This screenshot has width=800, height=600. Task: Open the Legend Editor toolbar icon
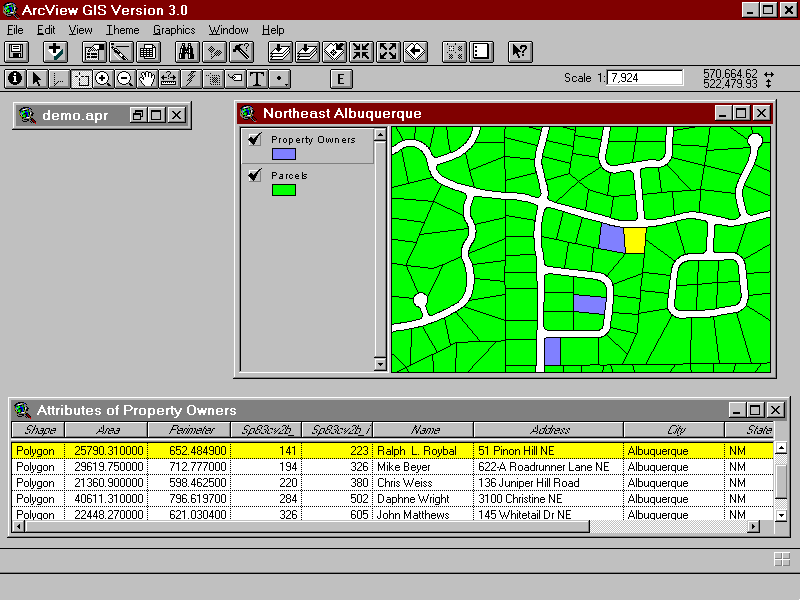click(121, 52)
